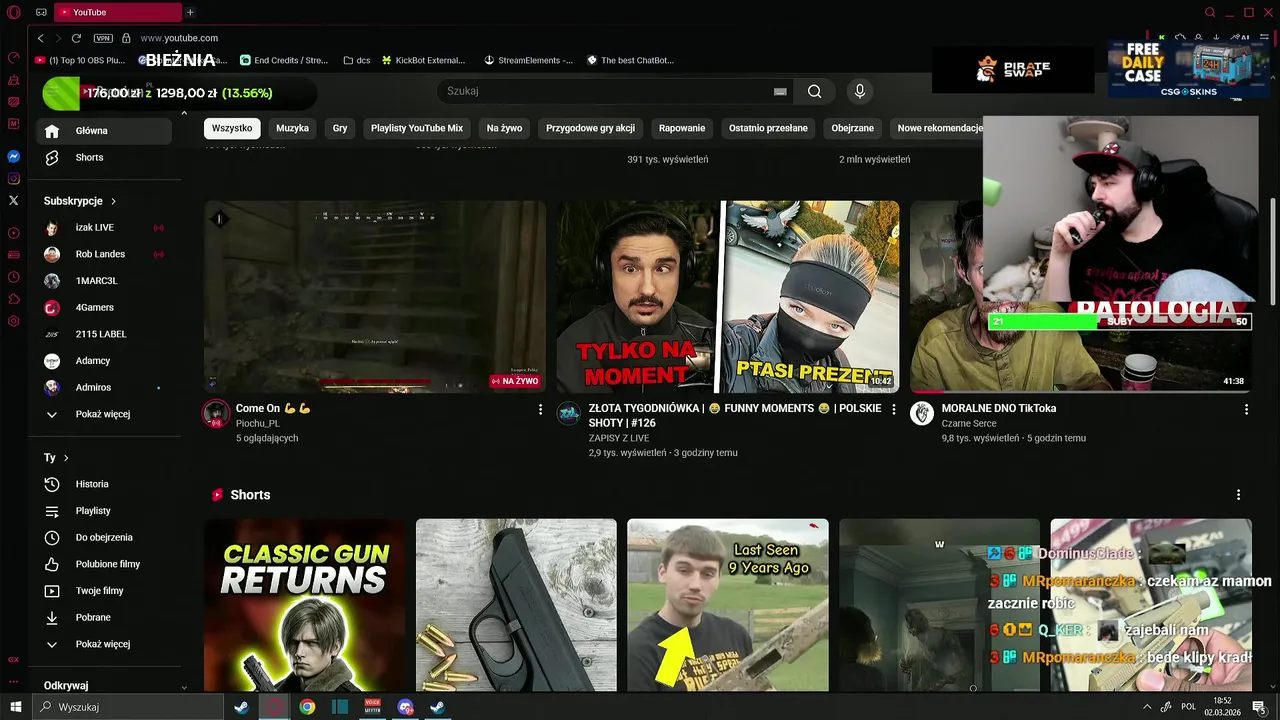
Task: Open the CLASSIC GUN RETURNS short
Action: [x=305, y=605]
